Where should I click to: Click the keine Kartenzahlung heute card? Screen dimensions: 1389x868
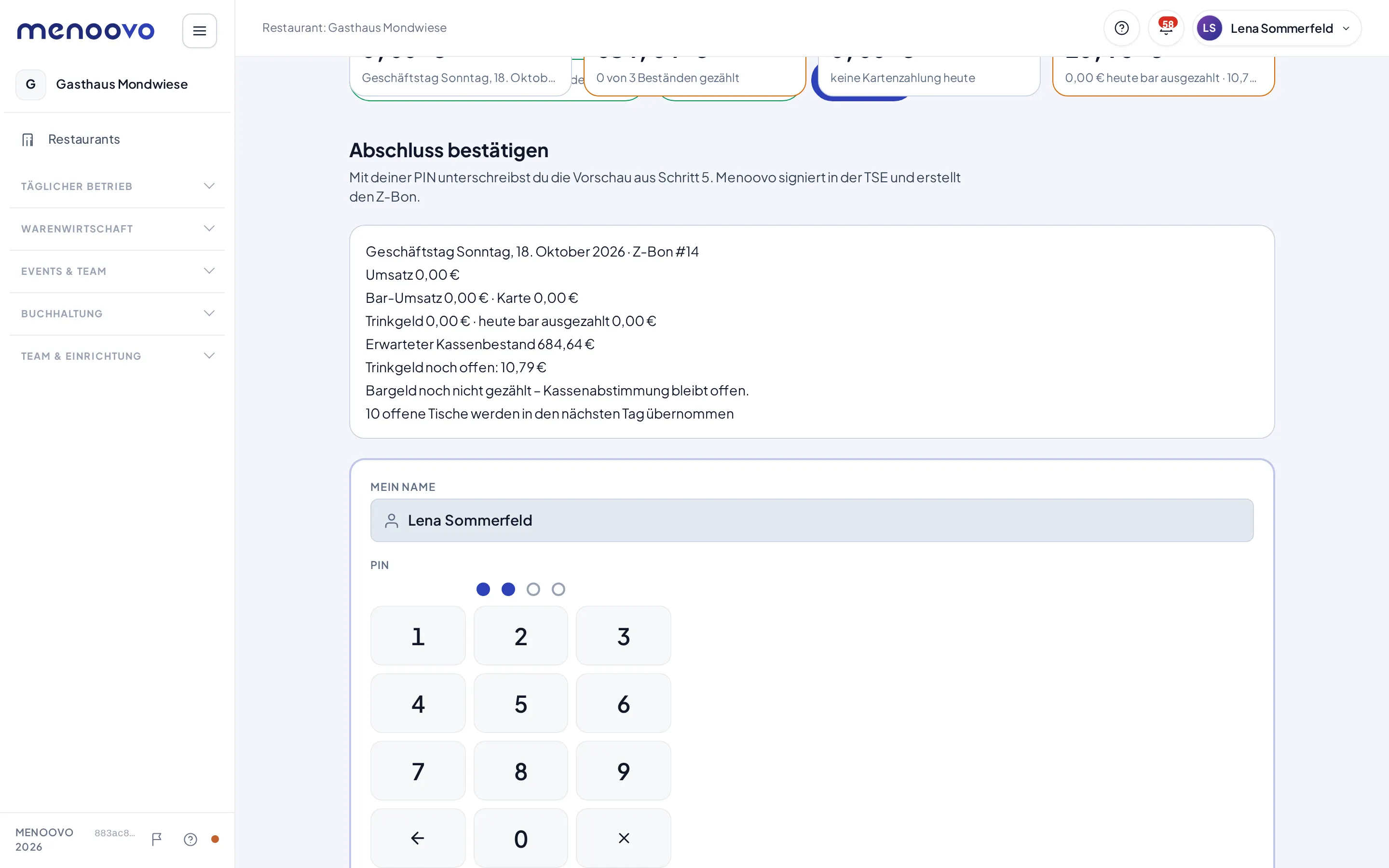click(929, 76)
